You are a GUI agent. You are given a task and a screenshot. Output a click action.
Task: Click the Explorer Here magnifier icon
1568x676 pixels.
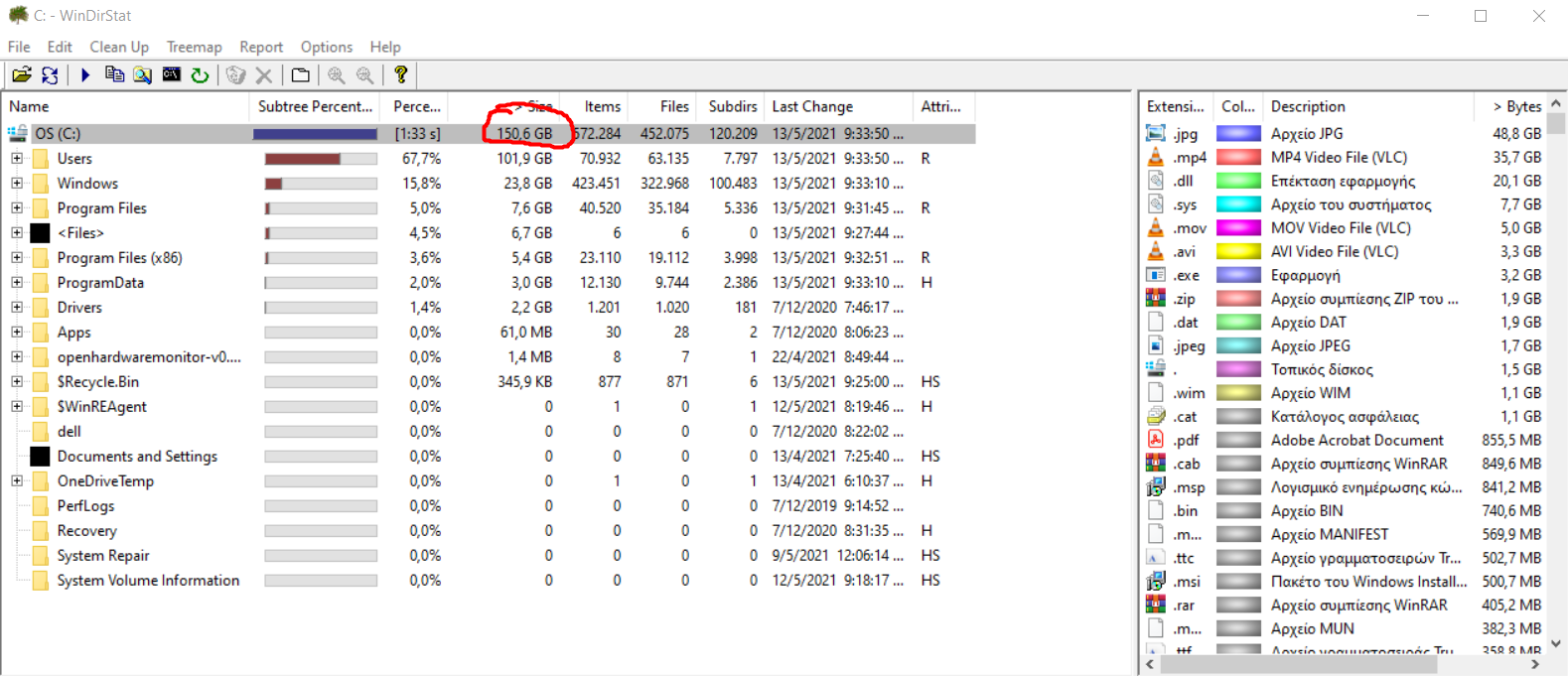click(143, 75)
